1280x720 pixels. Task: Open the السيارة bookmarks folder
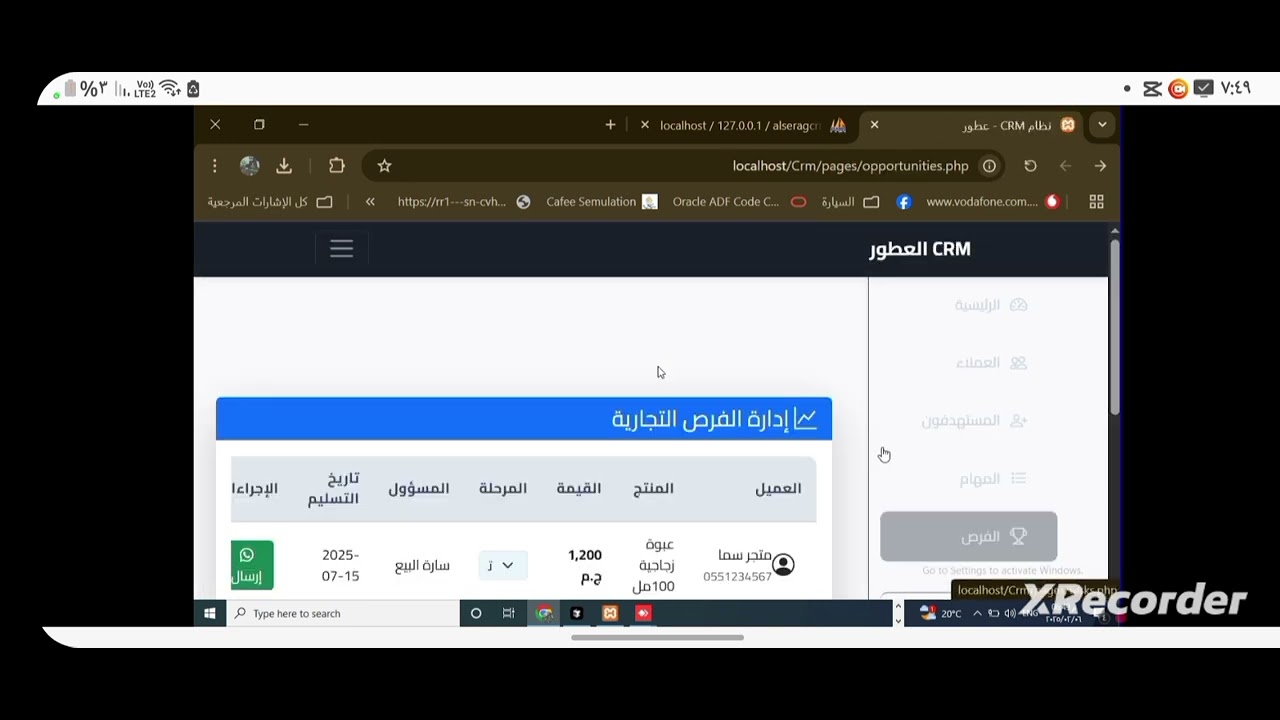[850, 202]
